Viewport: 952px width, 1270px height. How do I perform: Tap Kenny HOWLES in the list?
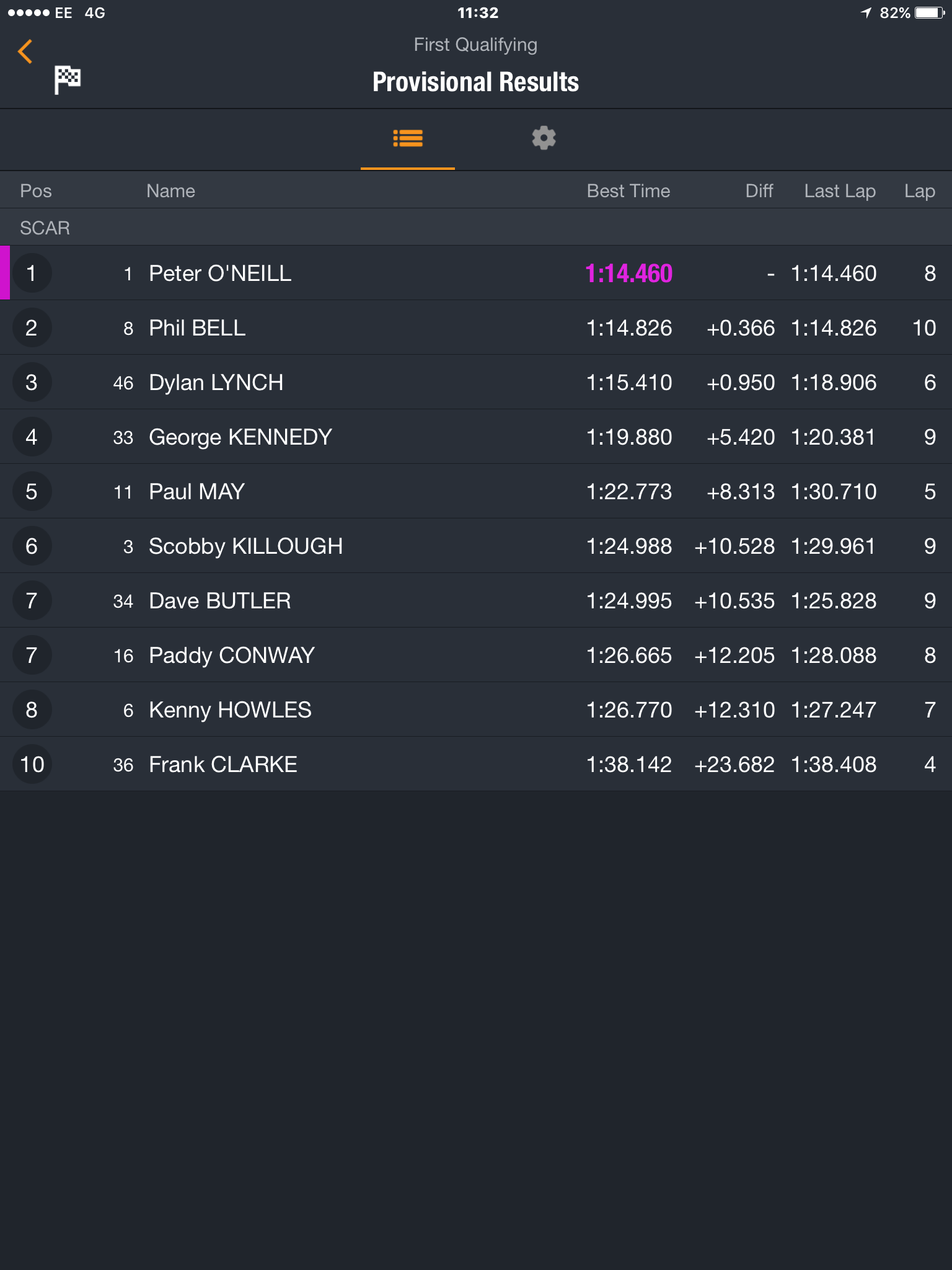click(230, 710)
